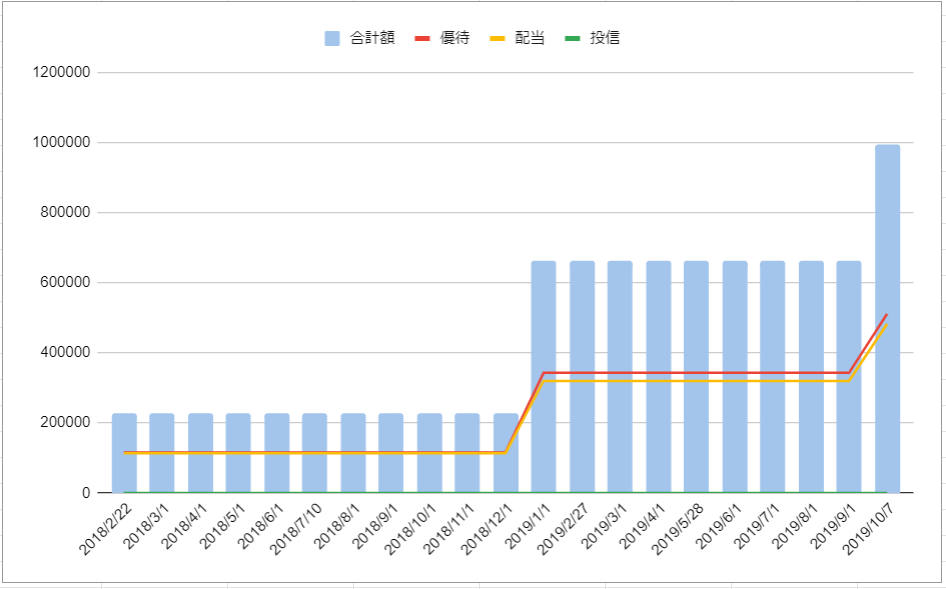Select the bar for 2018/7/10
This screenshot has height=589, width=946.
pos(314,453)
